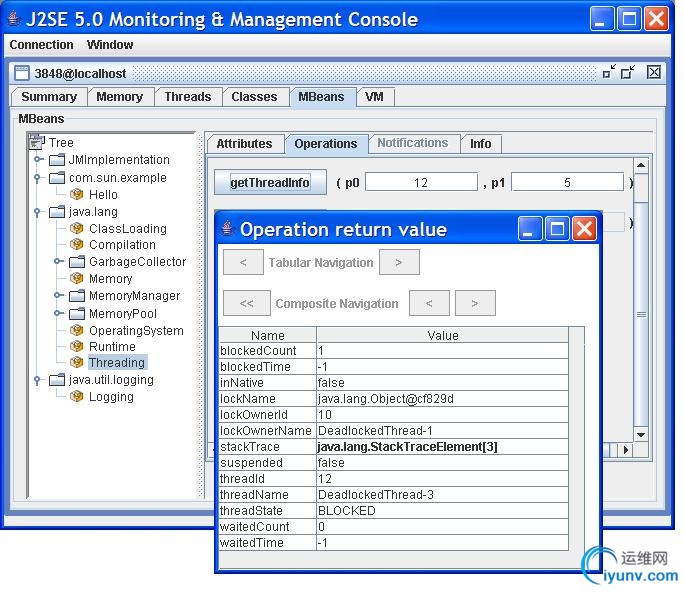The image size is (684, 592).
Task: Expand the GarbageCollector tree node
Action: [59, 261]
